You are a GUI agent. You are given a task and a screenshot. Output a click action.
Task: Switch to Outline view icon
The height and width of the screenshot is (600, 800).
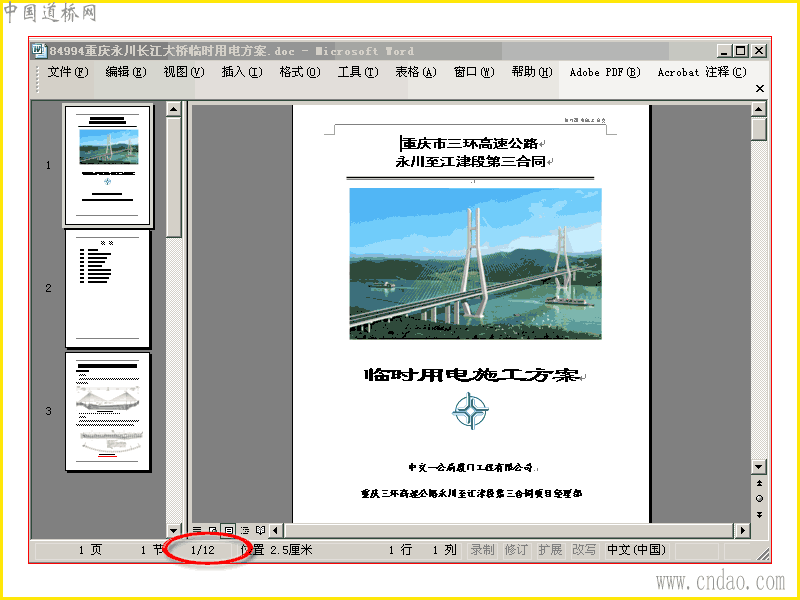coord(244,531)
